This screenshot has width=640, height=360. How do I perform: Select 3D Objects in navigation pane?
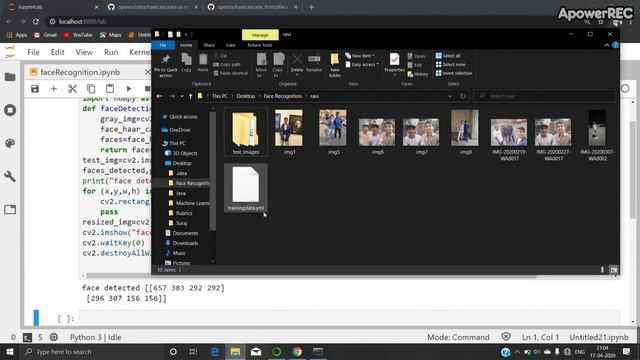coord(181,153)
